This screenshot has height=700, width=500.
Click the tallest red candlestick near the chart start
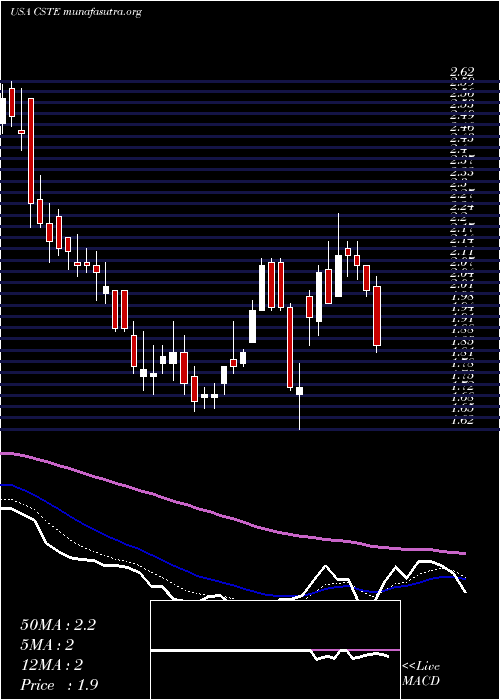click(31, 151)
